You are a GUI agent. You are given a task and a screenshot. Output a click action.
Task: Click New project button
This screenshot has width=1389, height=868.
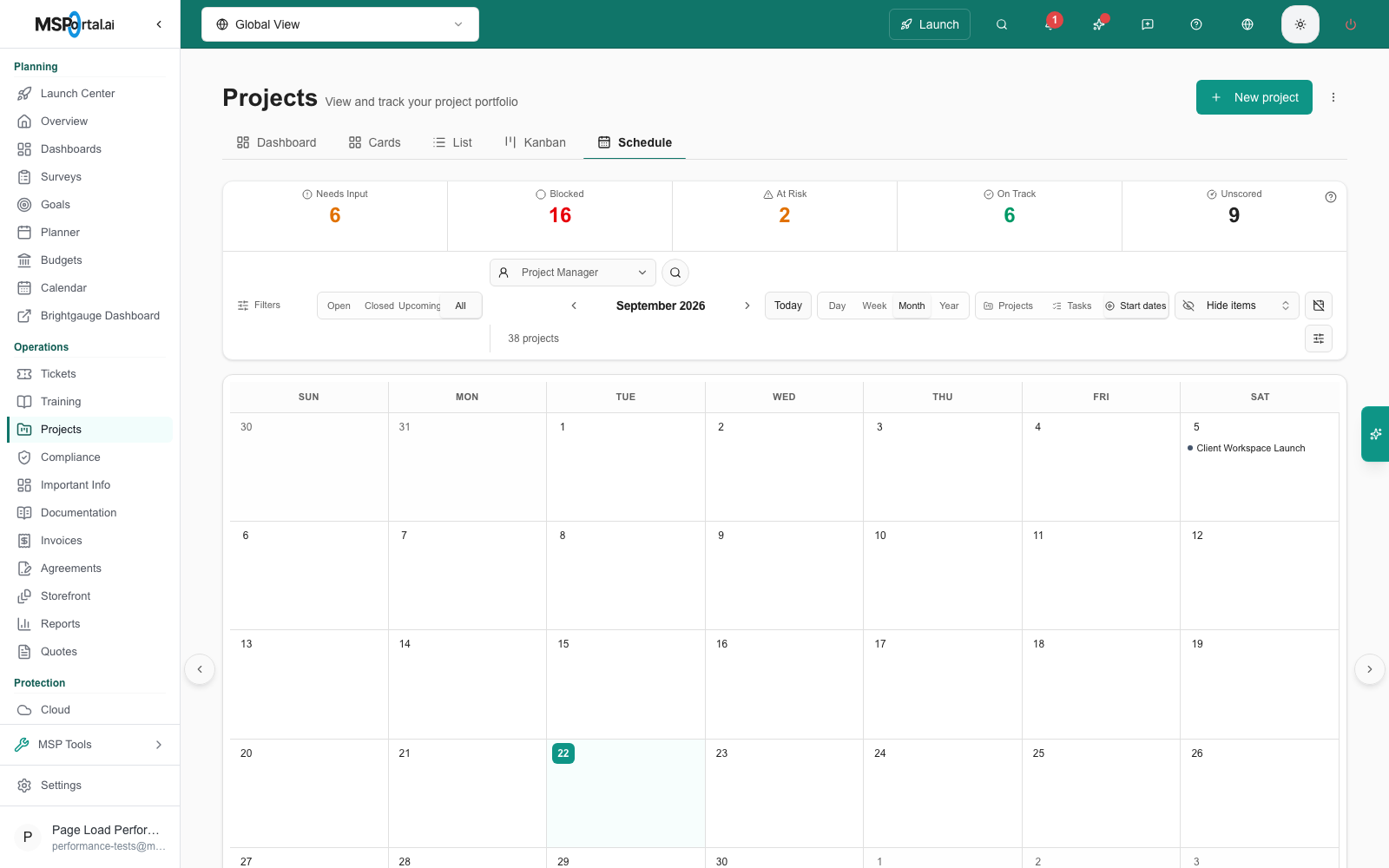click(1254, 97)
